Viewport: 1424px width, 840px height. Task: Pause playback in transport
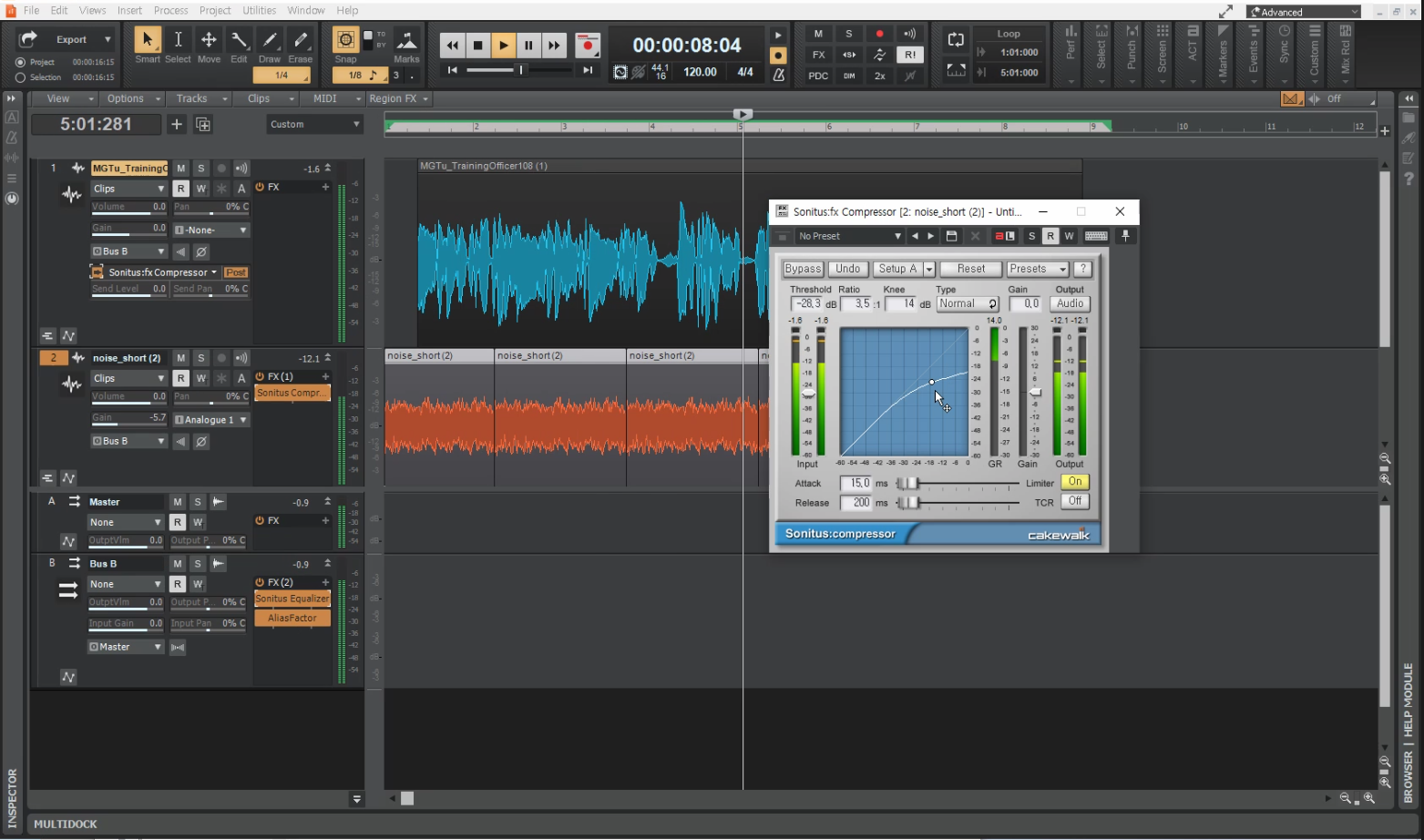pyautogui.click(x=528, y=46)
